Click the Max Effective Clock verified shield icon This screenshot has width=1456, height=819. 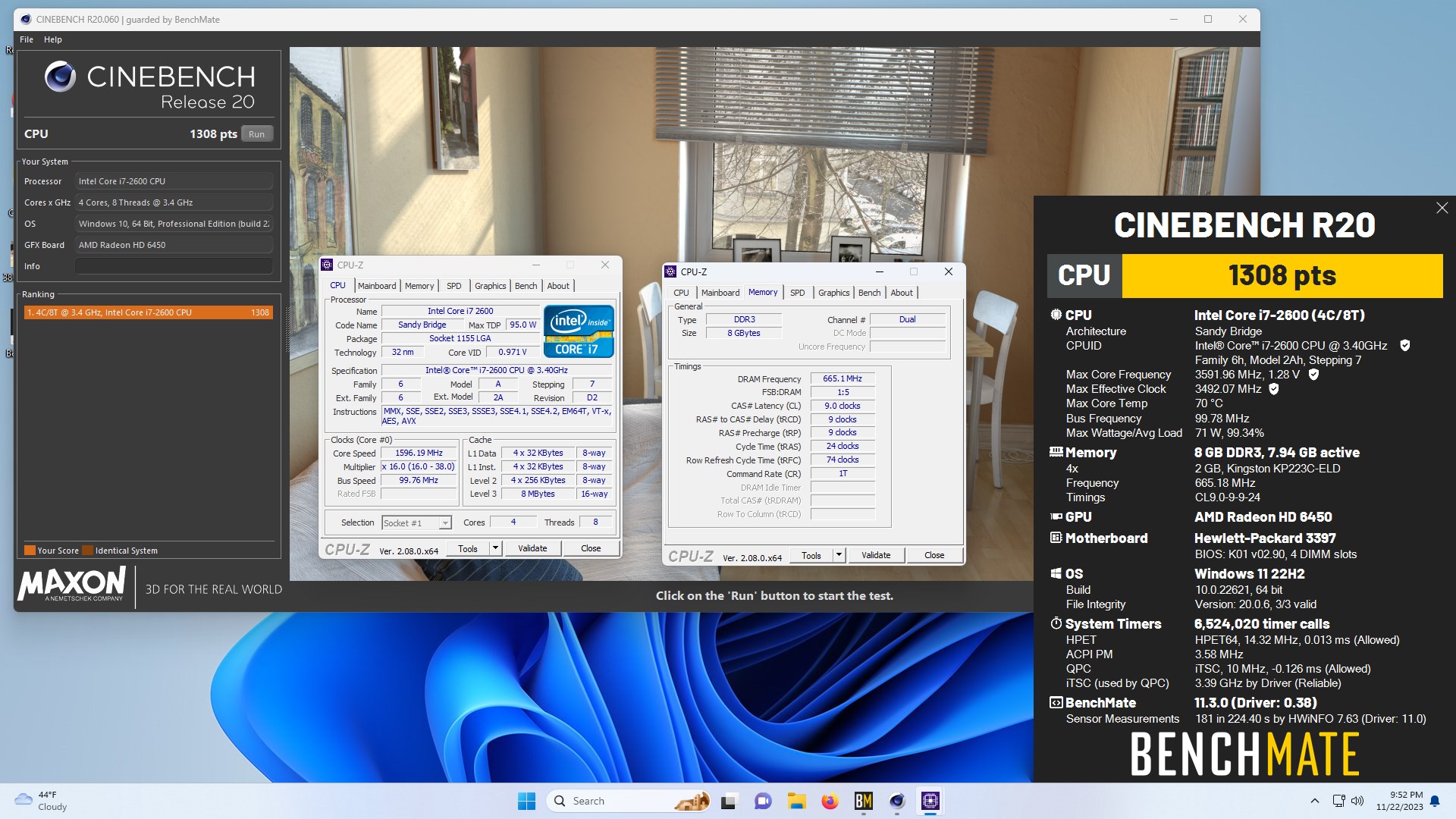[1274, 389]
